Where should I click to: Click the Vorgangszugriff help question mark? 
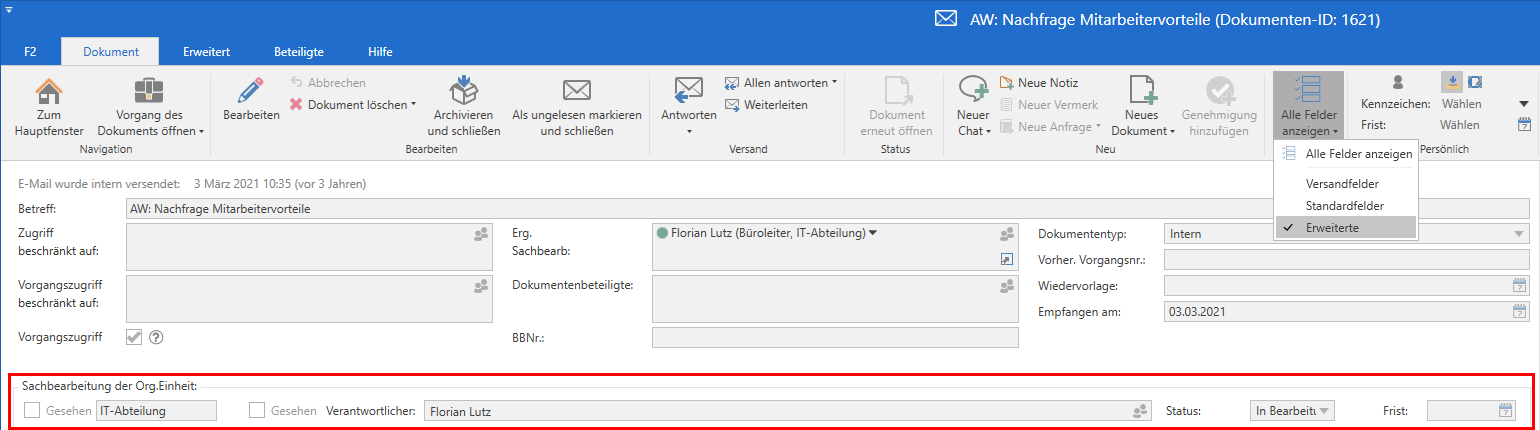(x=156, y=337)
